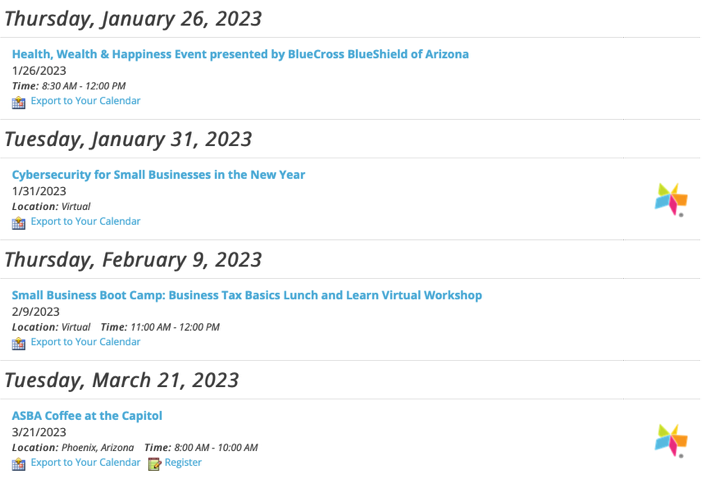Export the 2/9/2023 event to your calendar
Screen dimensions: 706x479
pyautogui.click(x=86, y=342)
